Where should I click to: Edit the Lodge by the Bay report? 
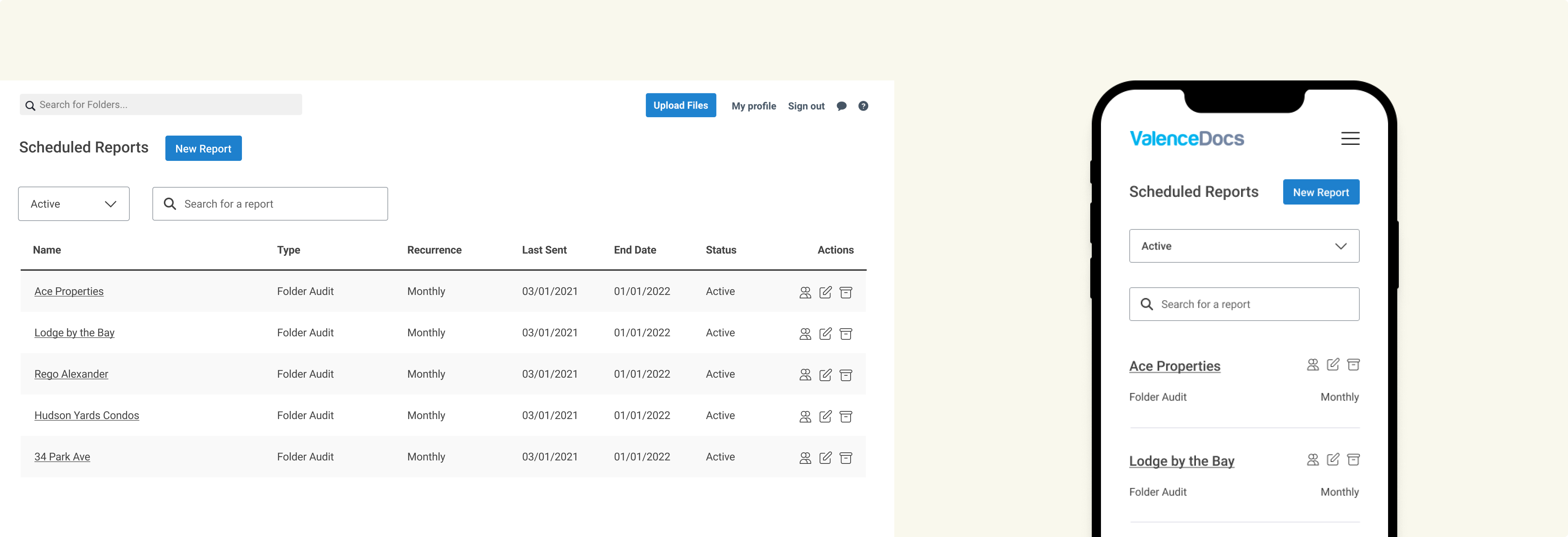(825, 334)
